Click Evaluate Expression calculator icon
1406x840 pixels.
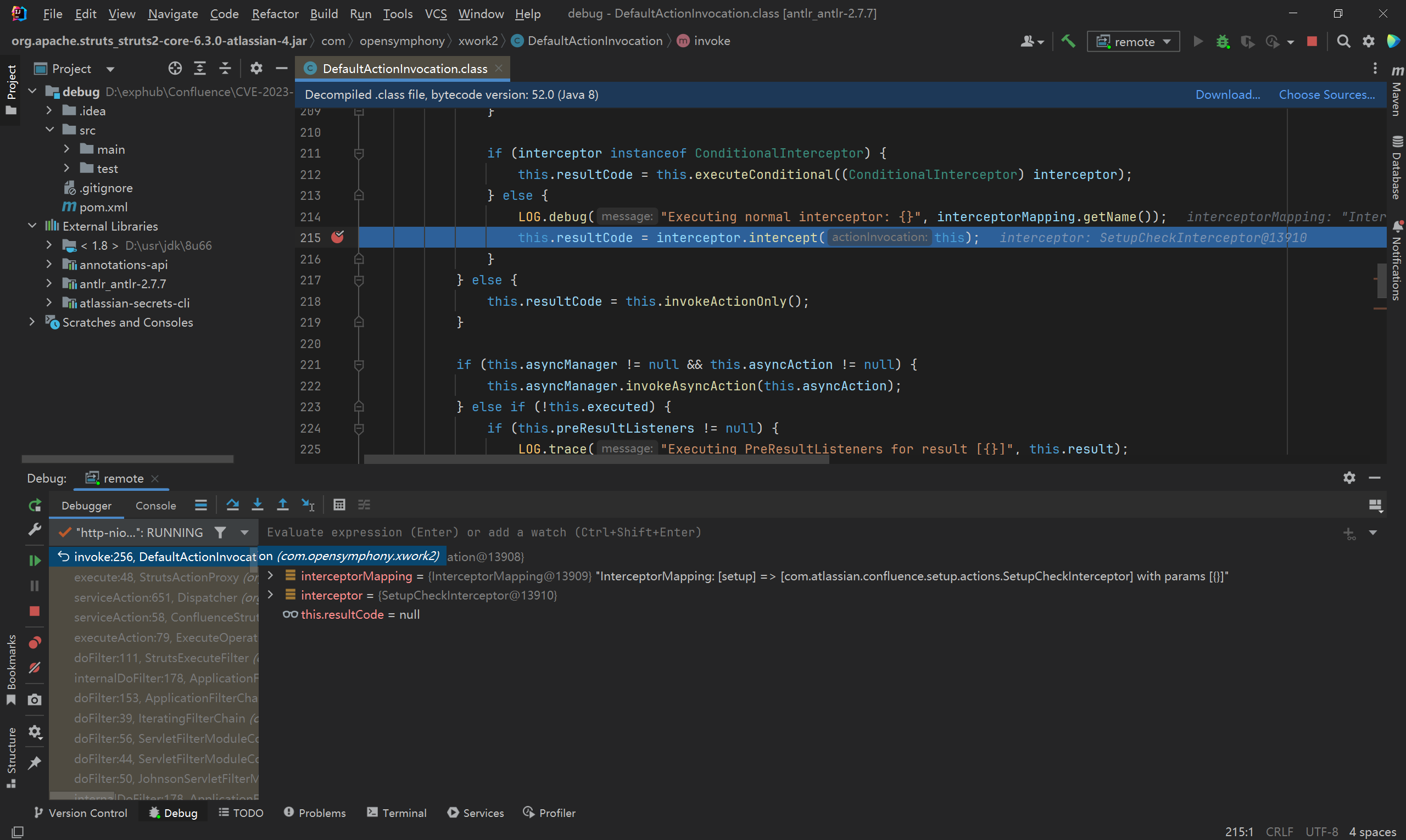click(339, 505)
